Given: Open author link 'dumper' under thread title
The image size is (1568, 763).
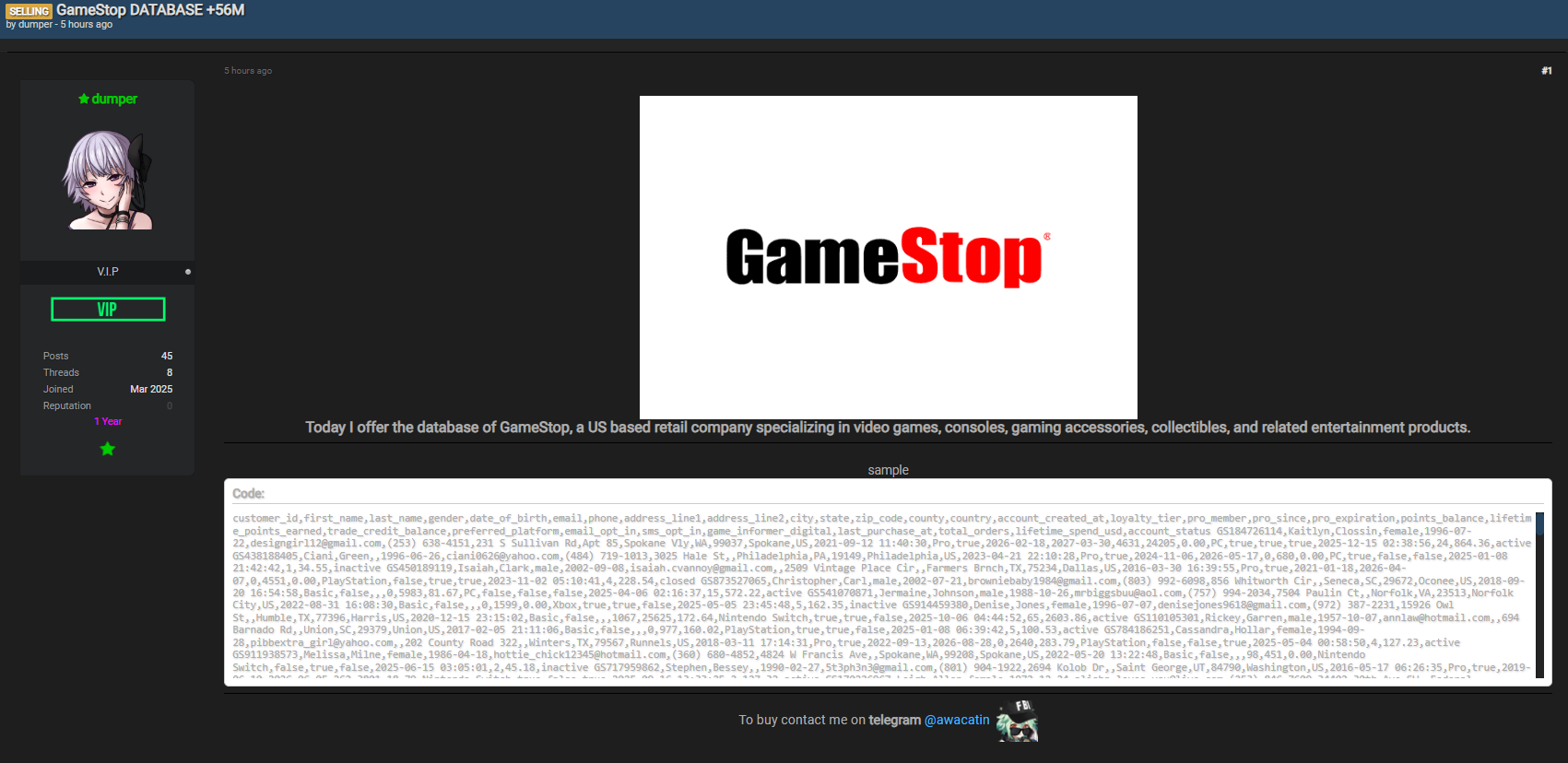Looking at the screenshot, I should point(35,25).
